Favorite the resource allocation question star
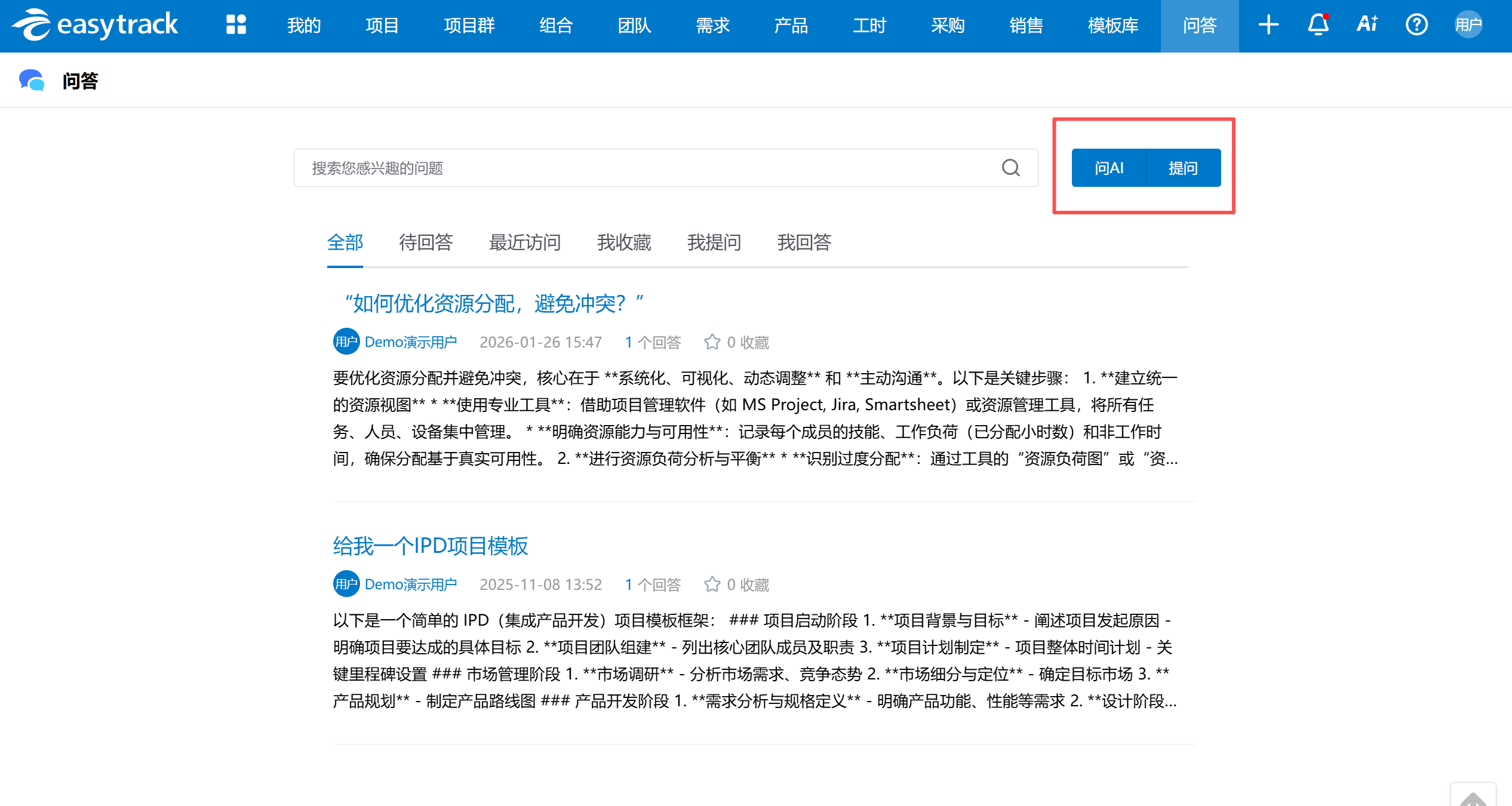This screenshot has width=1512, height=806. click(x=712, y=342)
